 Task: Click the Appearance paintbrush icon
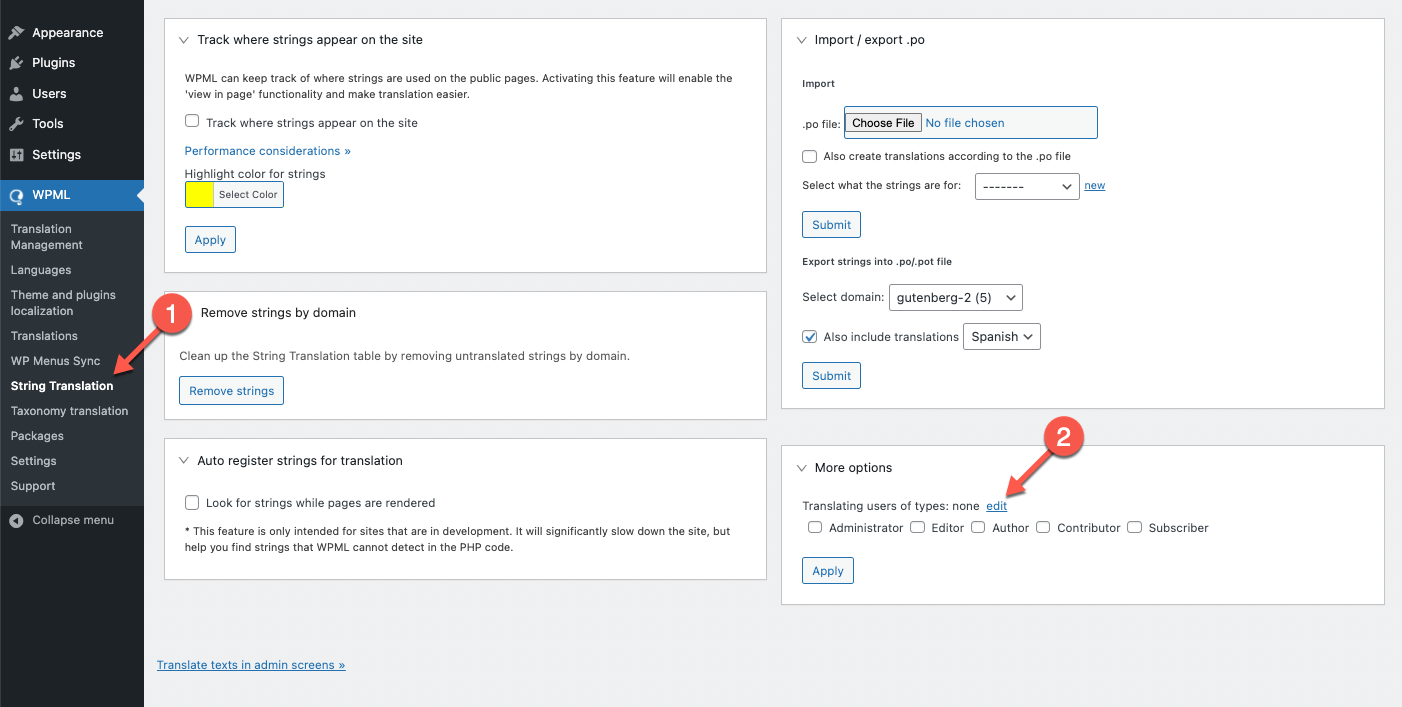(16, 33)
